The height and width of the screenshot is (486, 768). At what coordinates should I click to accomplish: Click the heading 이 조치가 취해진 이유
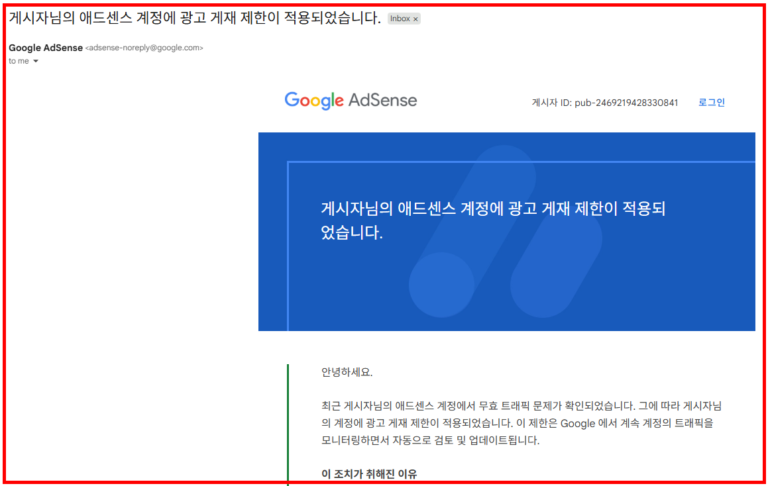369,474
